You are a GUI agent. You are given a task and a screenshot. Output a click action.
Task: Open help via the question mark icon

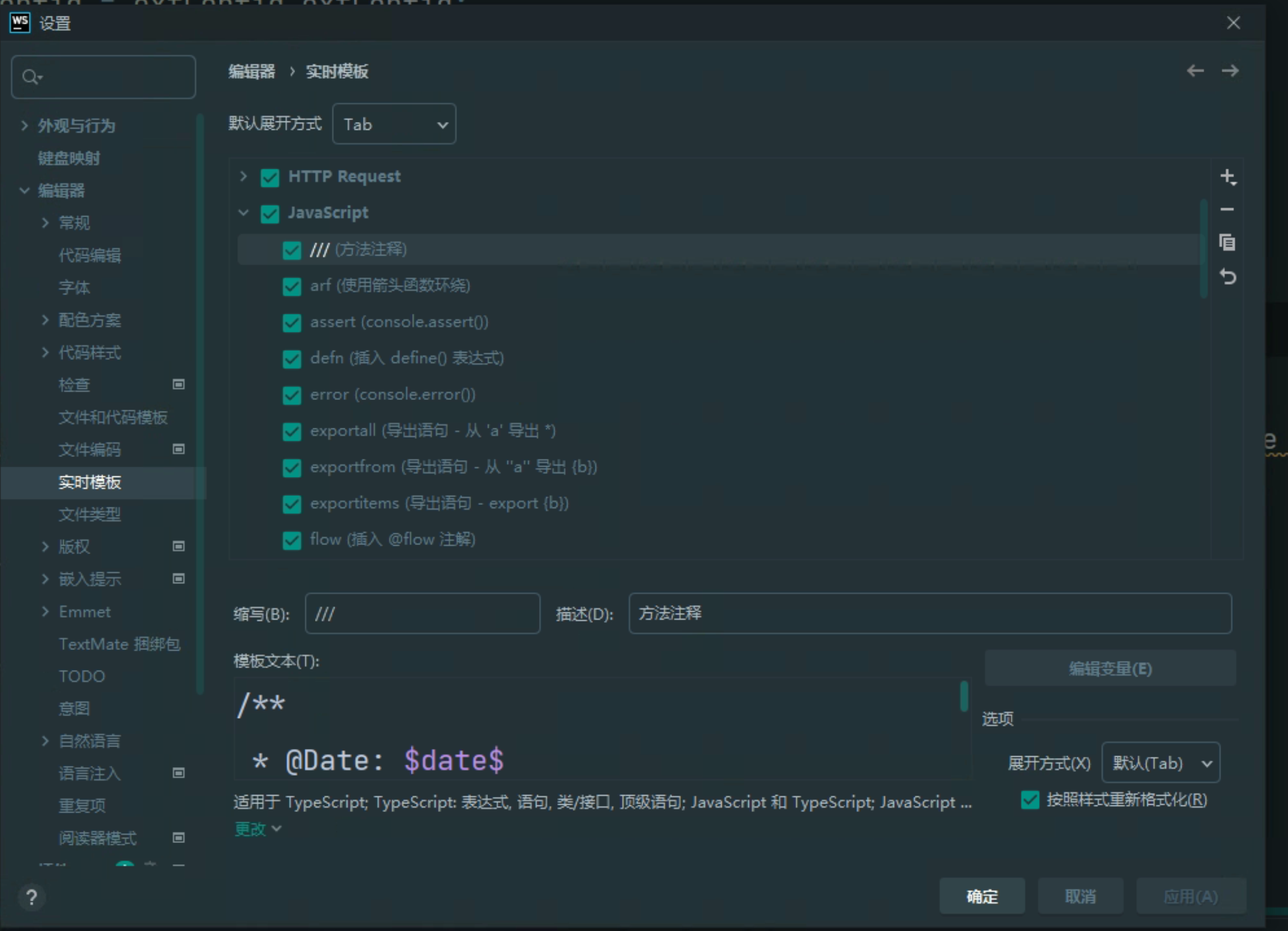[32, 897]
